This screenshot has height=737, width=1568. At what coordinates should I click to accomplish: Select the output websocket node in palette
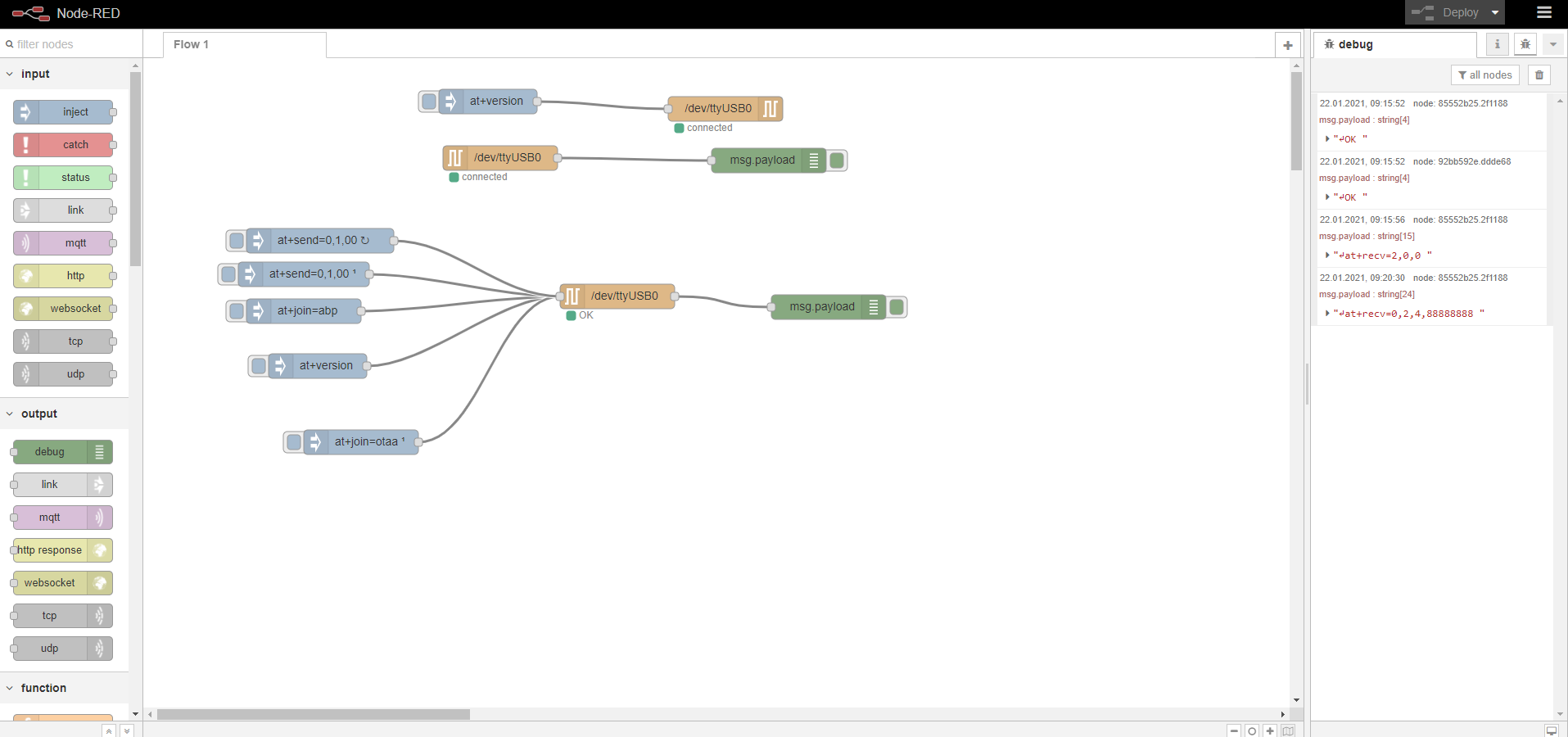[63, 583]
